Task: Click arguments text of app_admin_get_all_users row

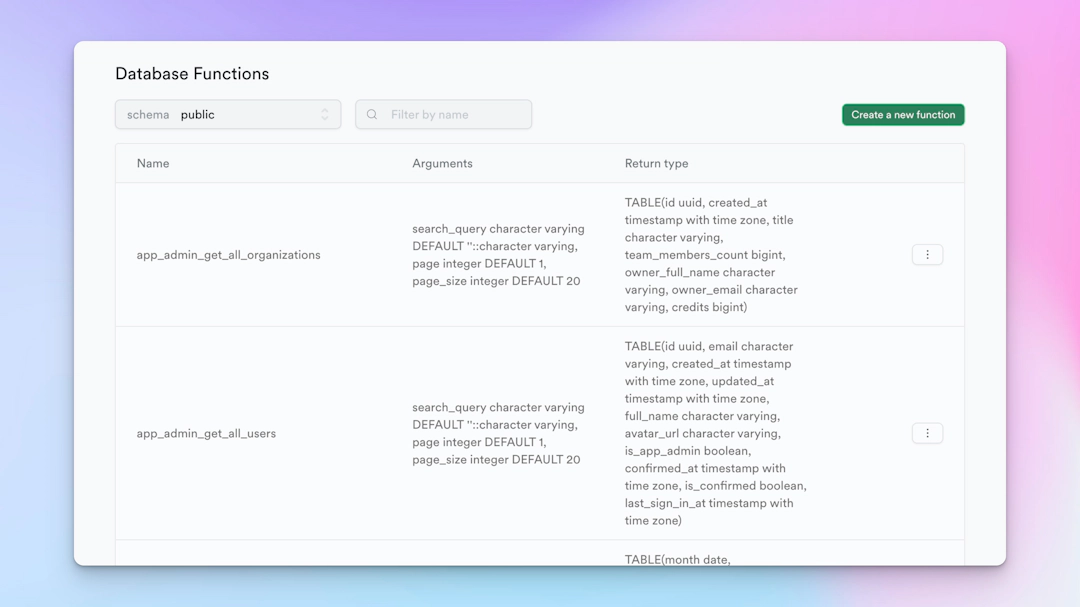Action: pos(498,433)
